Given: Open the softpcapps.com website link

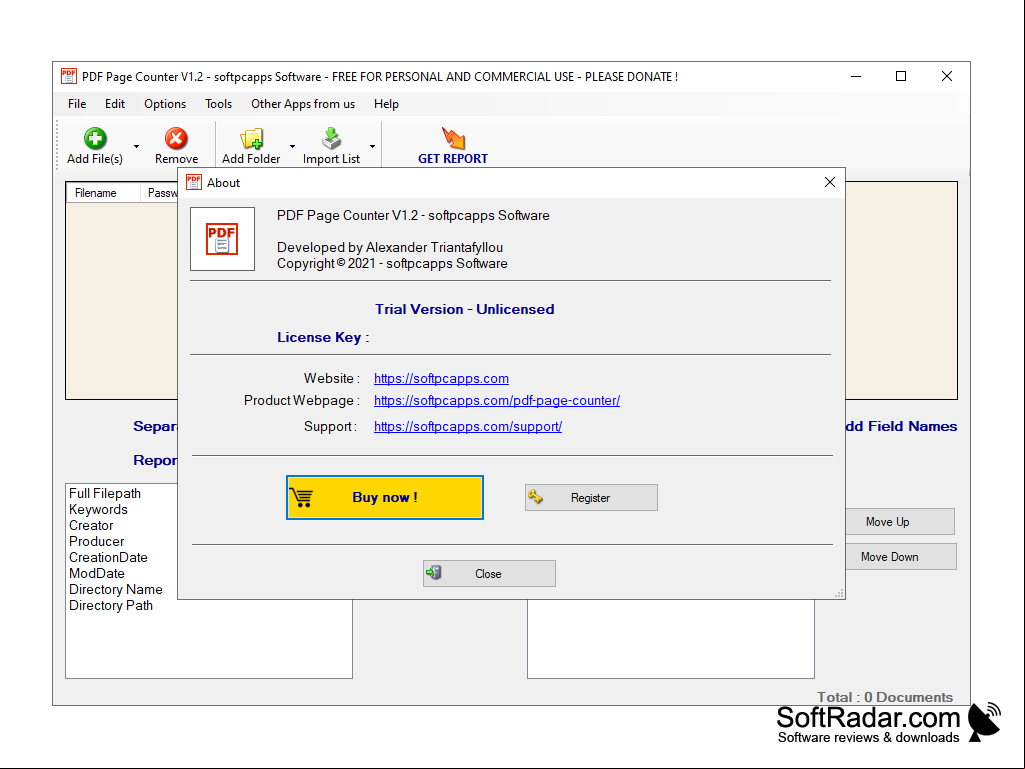Looking at the screenshot, I should [441, 379].
